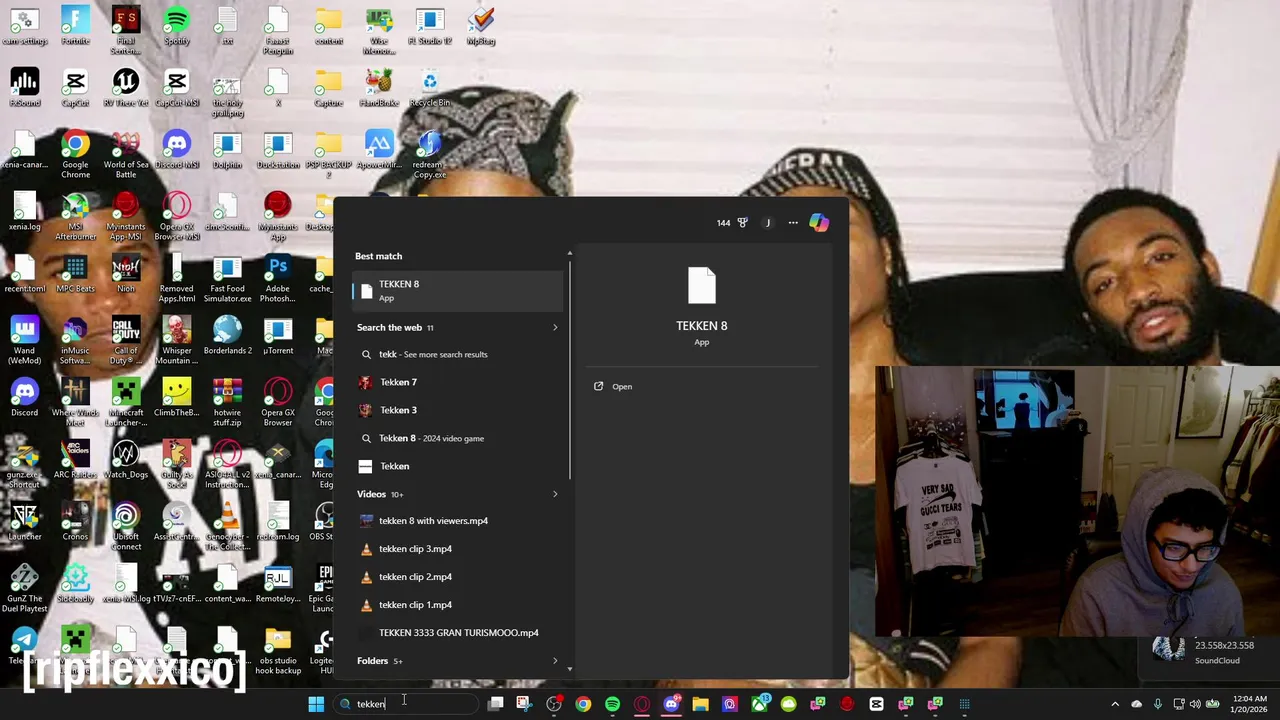Select the Dolphin desktop icon
Image resolution: width=1280 pixels, height=720 pixels.
(227, 150)
